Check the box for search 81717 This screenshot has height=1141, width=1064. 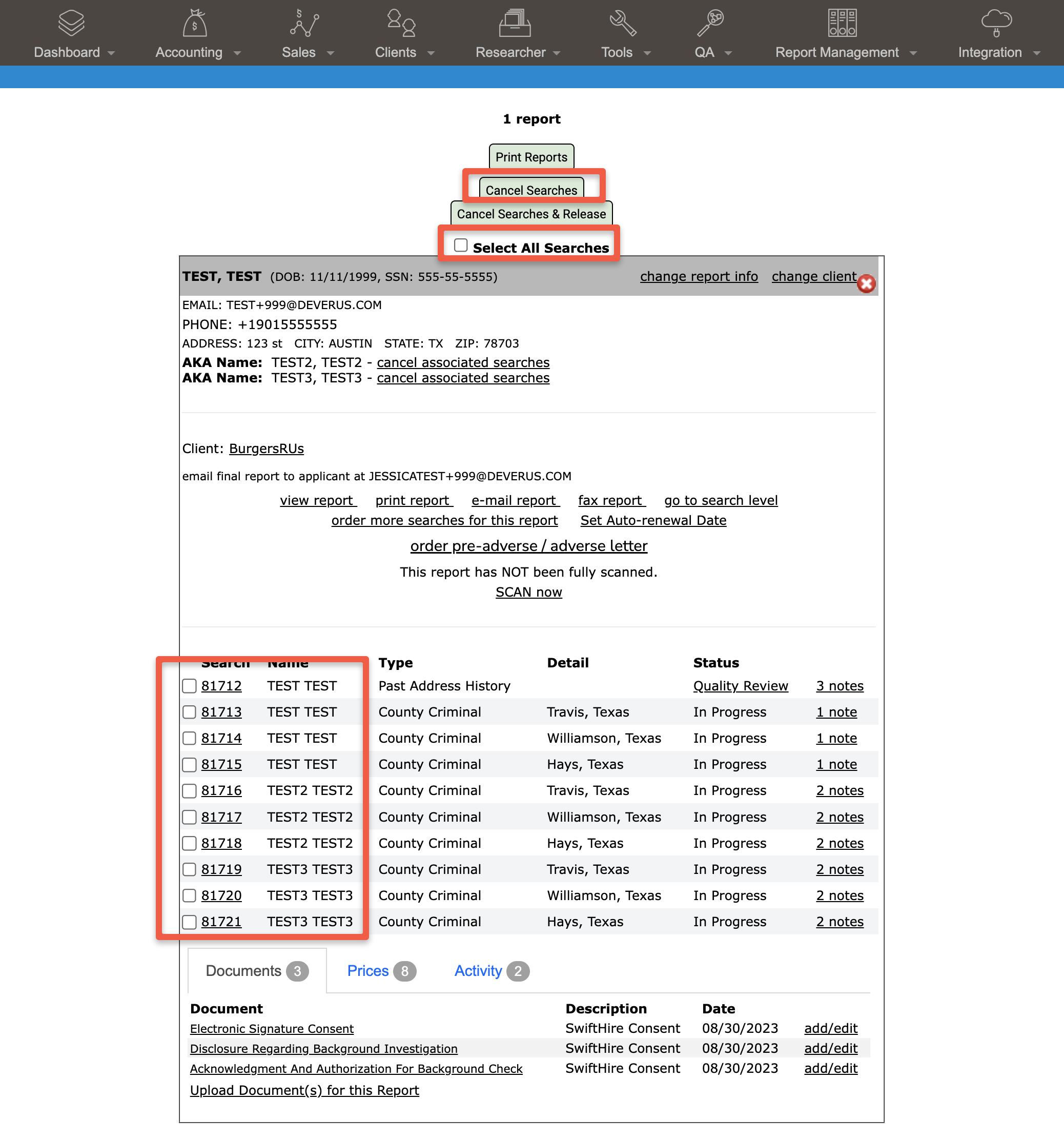pos(190,817)
